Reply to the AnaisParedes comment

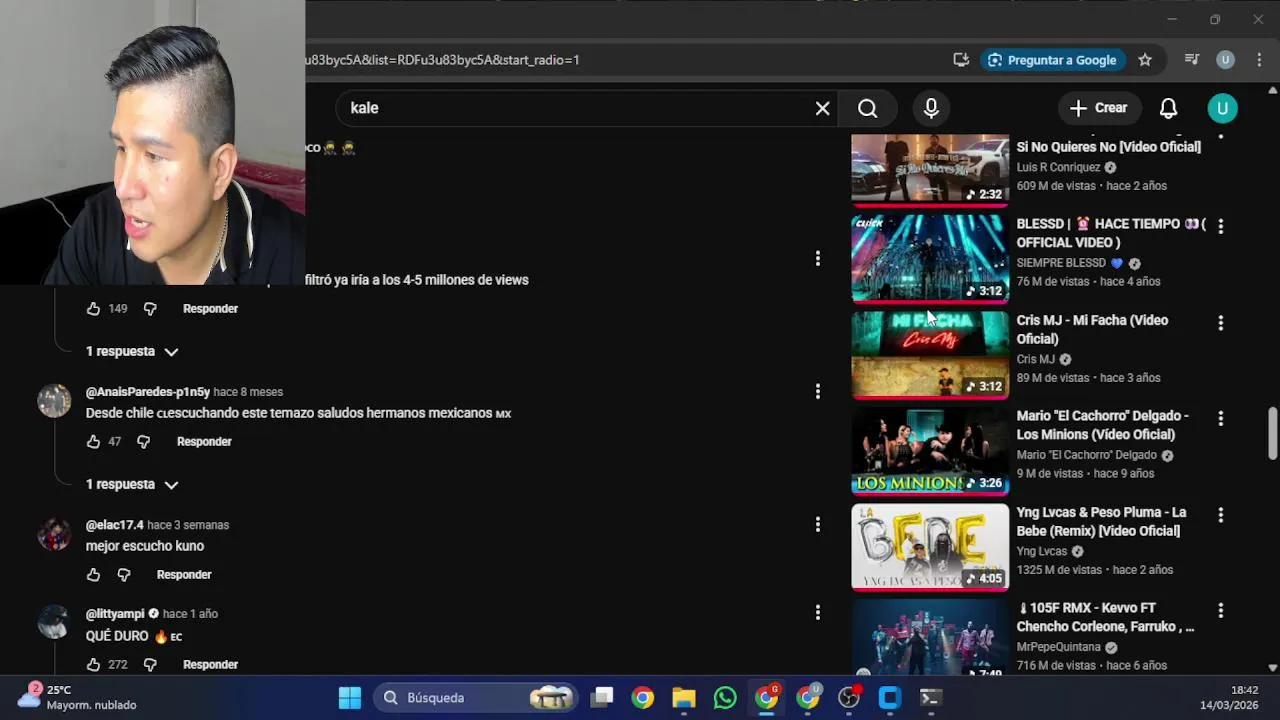coord(204,442)
